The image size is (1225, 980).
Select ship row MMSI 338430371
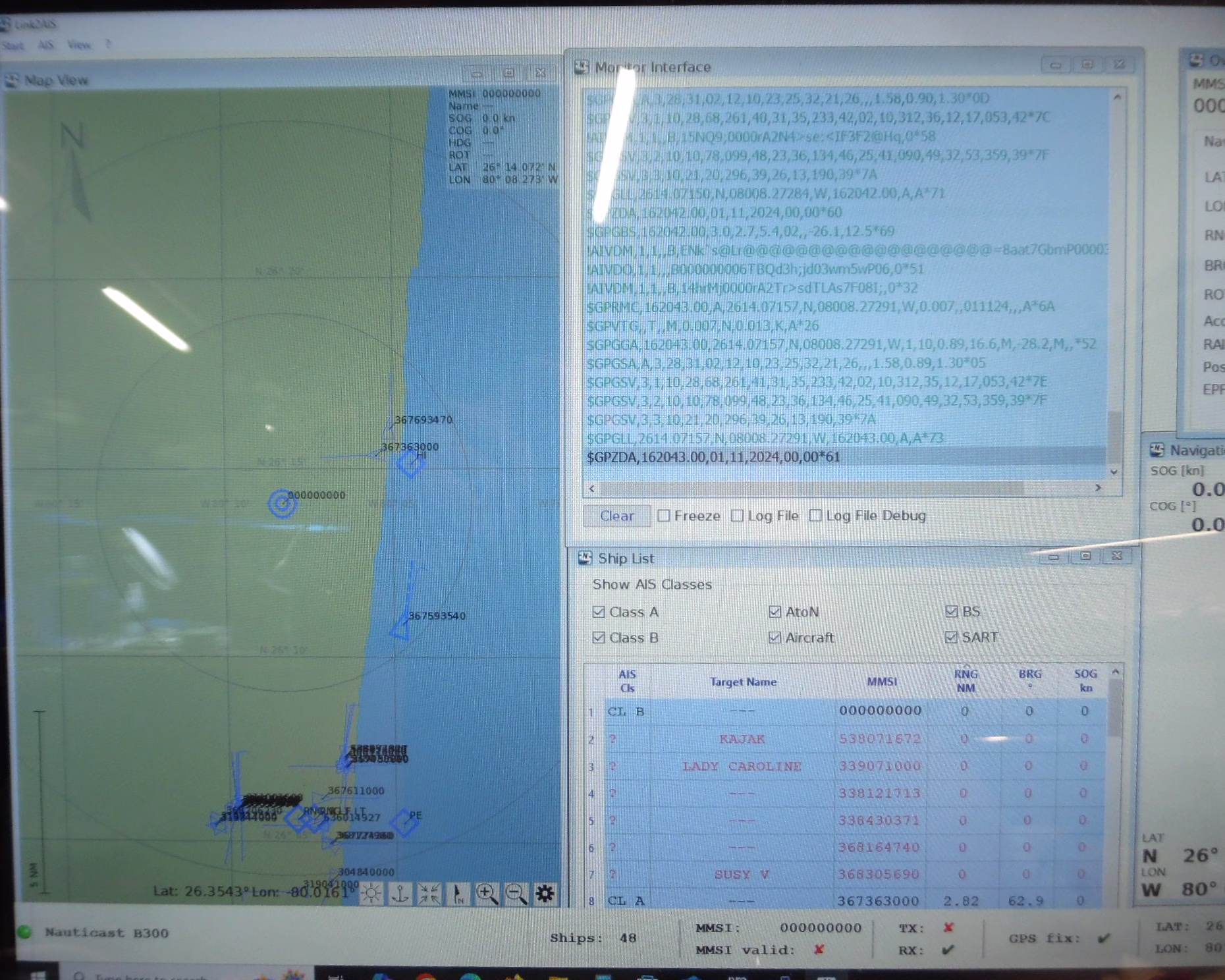click(x=846, y=820)
